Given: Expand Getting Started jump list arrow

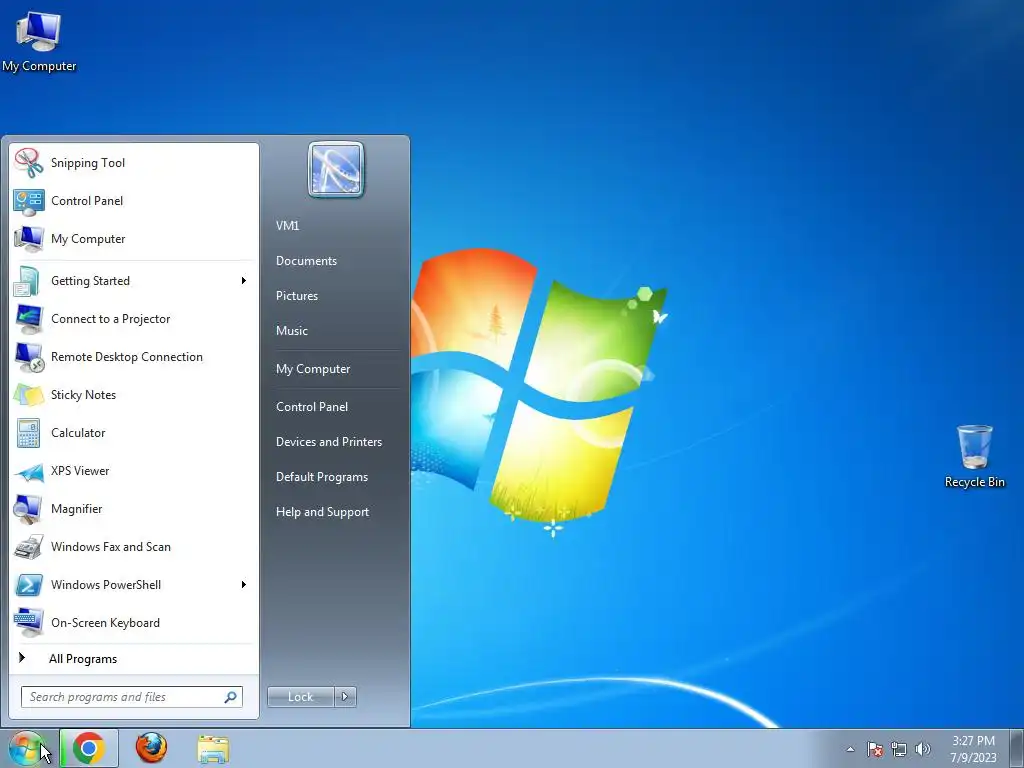Looking at the screenshot, I should (x=244, y=281).
